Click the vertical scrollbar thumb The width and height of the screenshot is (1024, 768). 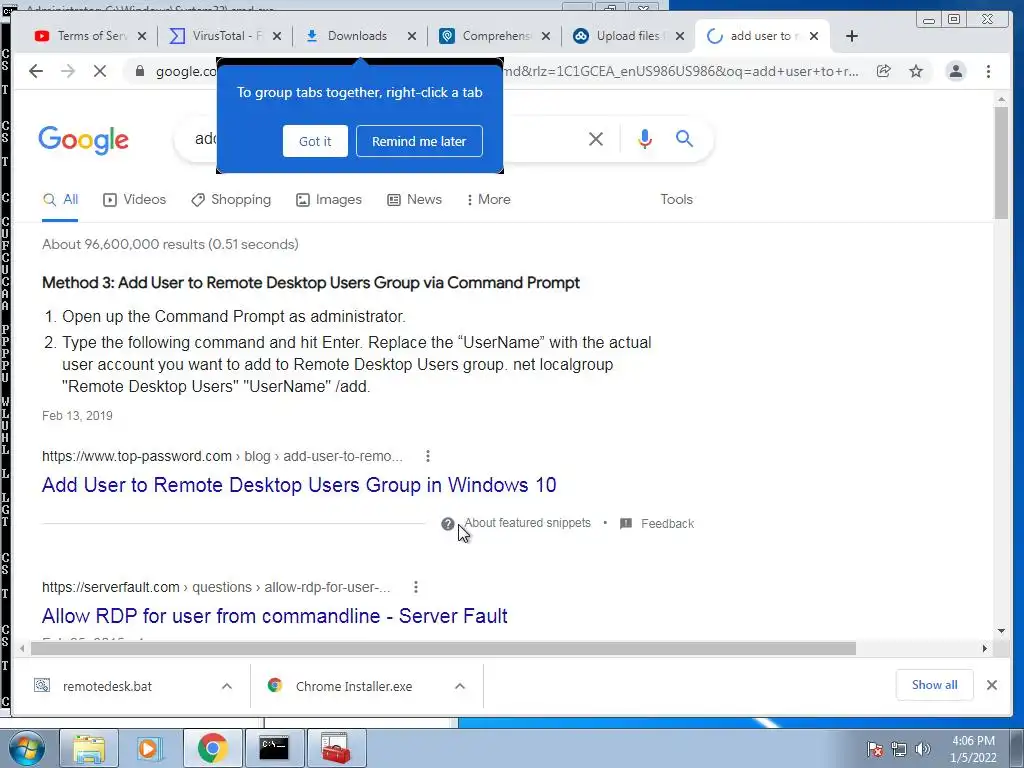tap(1000, 162)
